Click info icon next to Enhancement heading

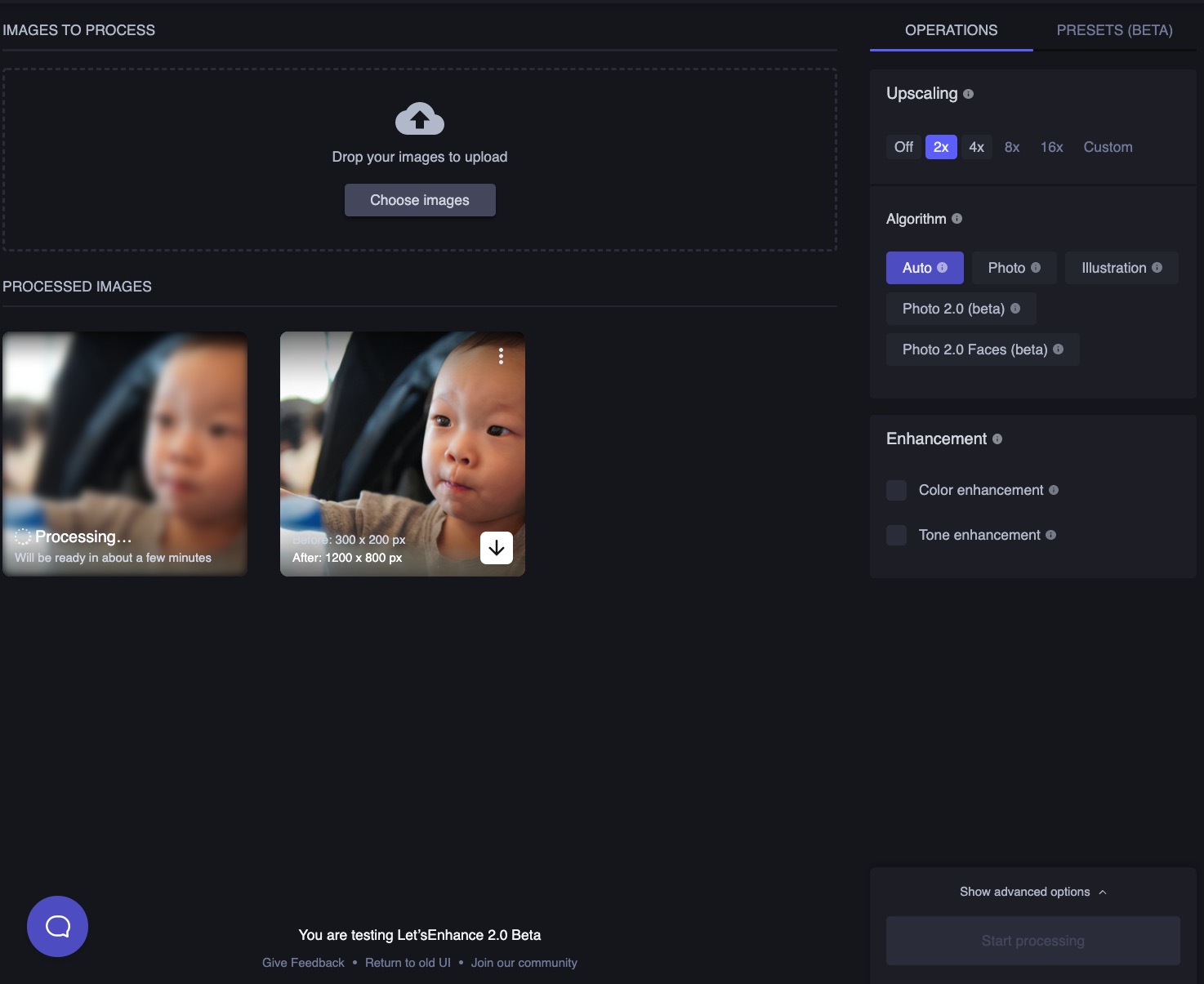(997, 439)
